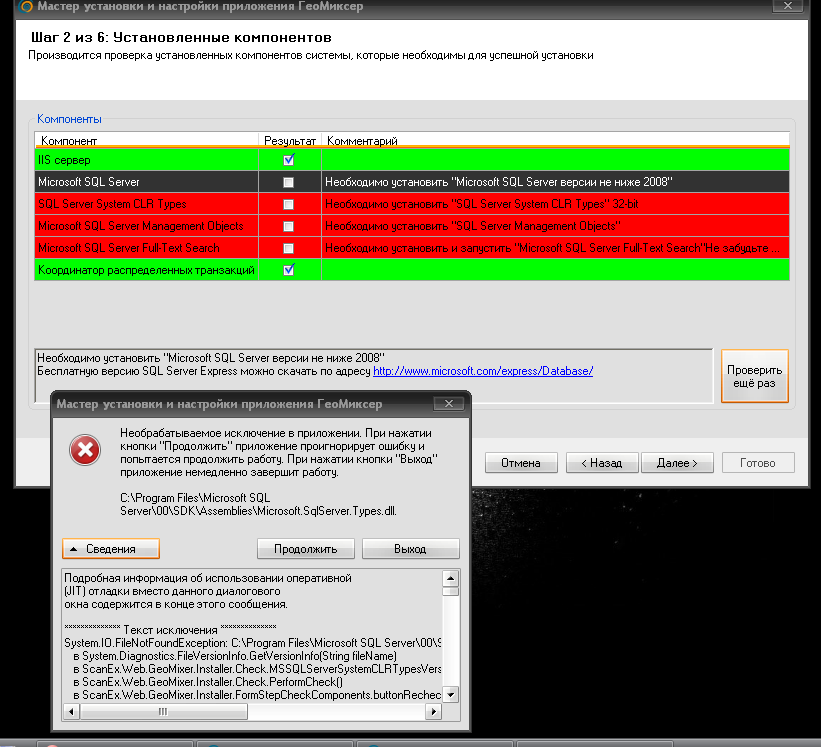Click the FormStepCheckComponents.buttonRecheck stack line
This screenshot has width=821, height=747.
(258, 695)
